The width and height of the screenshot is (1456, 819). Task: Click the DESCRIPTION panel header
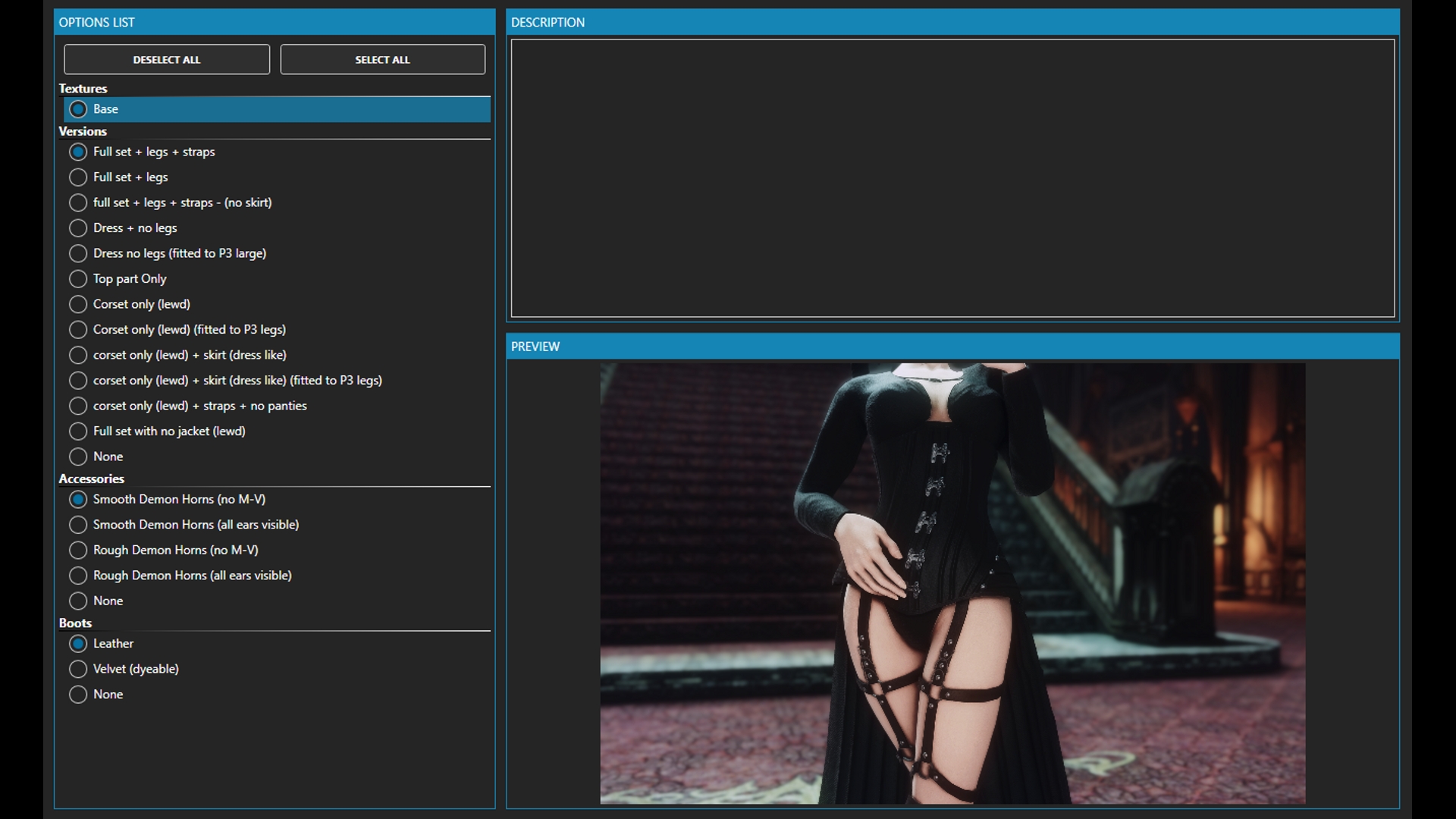952,22
